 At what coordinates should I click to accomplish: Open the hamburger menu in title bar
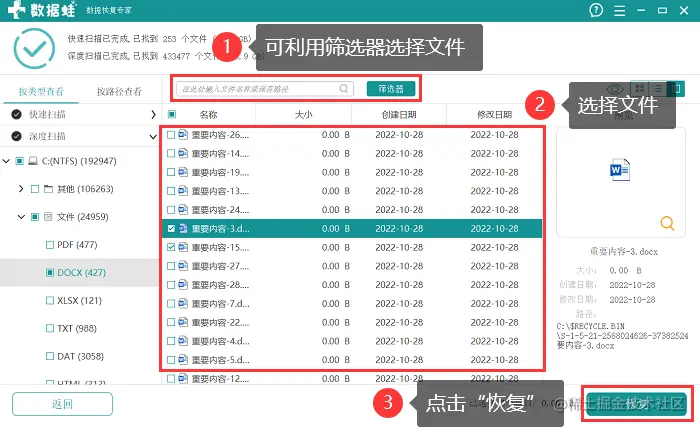pyautogui.click(x=619, y=10)
